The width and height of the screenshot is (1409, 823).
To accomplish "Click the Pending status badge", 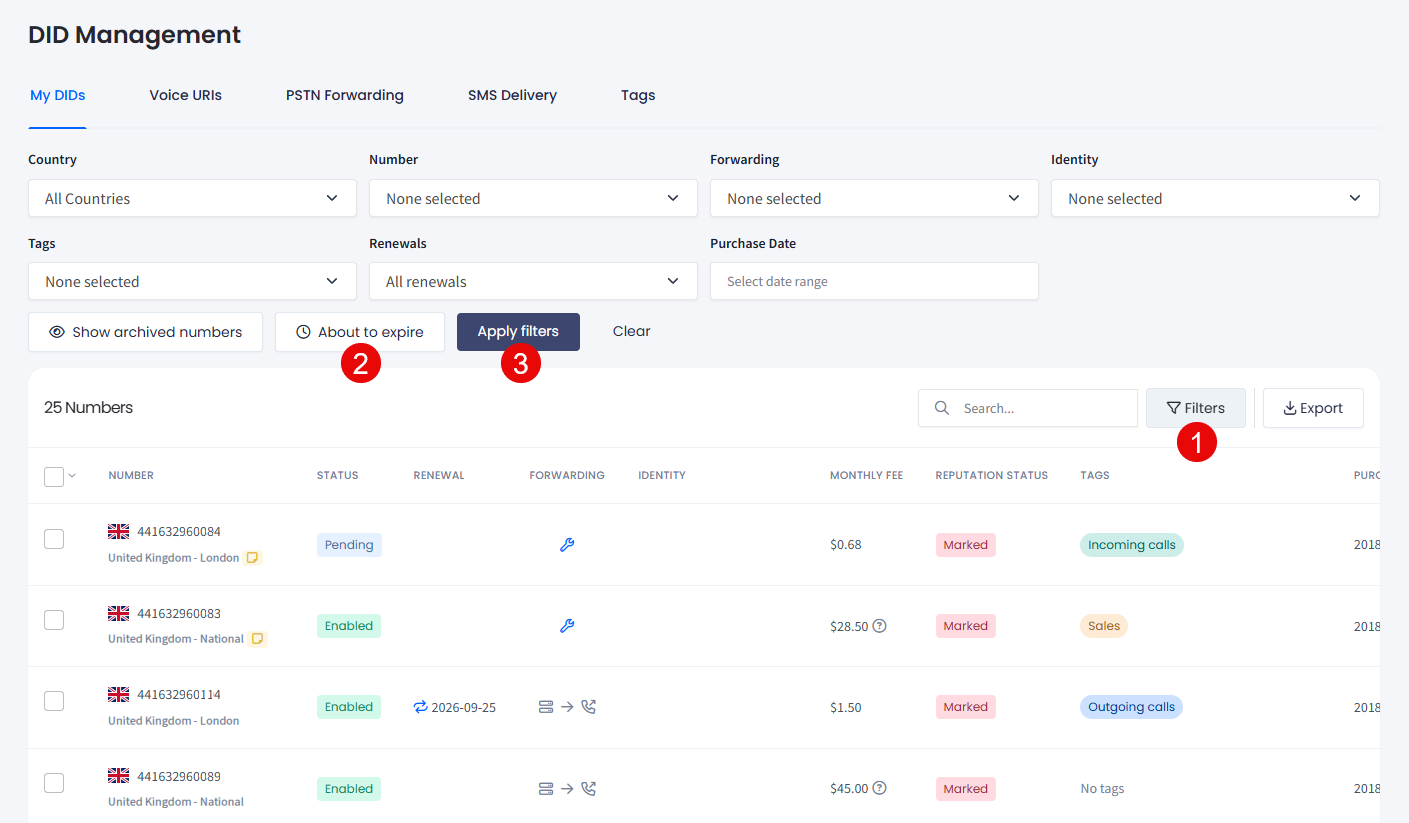I will 349,545.
